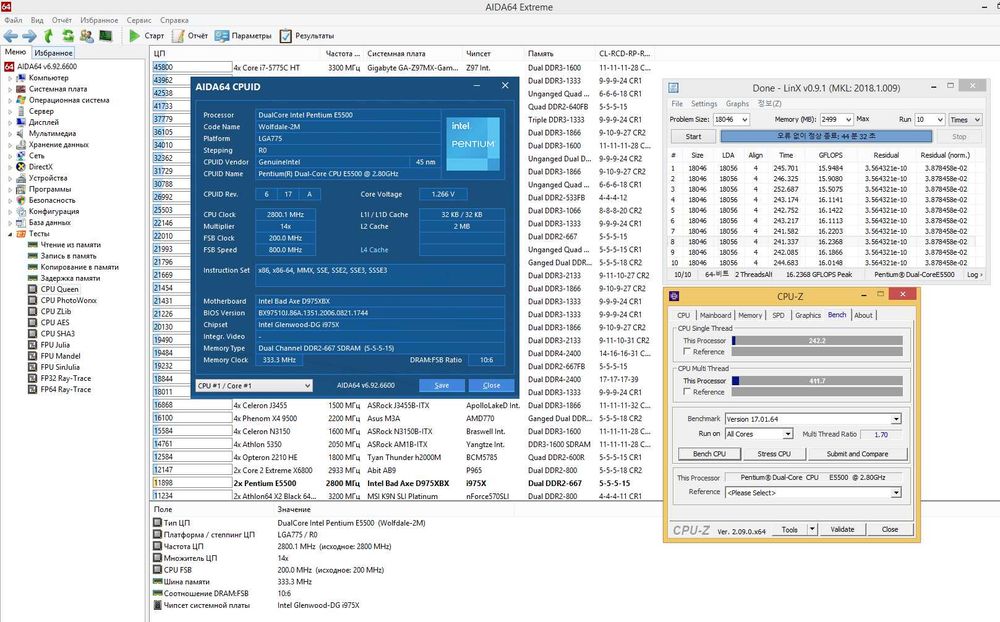The width and height of the screenshot is (1000, 622).
Task: Select the CPU Queen test in the tree
Action: tap(59, 289)
